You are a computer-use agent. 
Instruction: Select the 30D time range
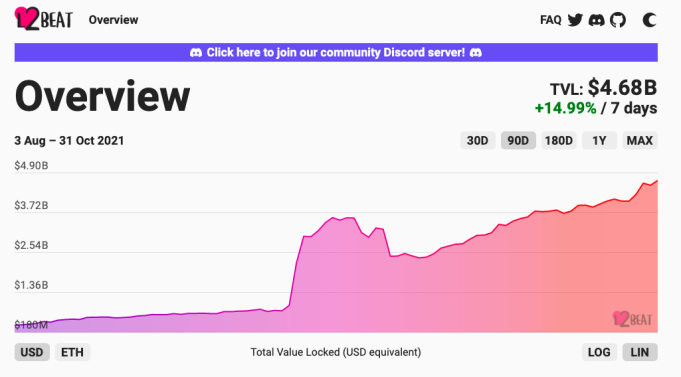pos(477,141)
